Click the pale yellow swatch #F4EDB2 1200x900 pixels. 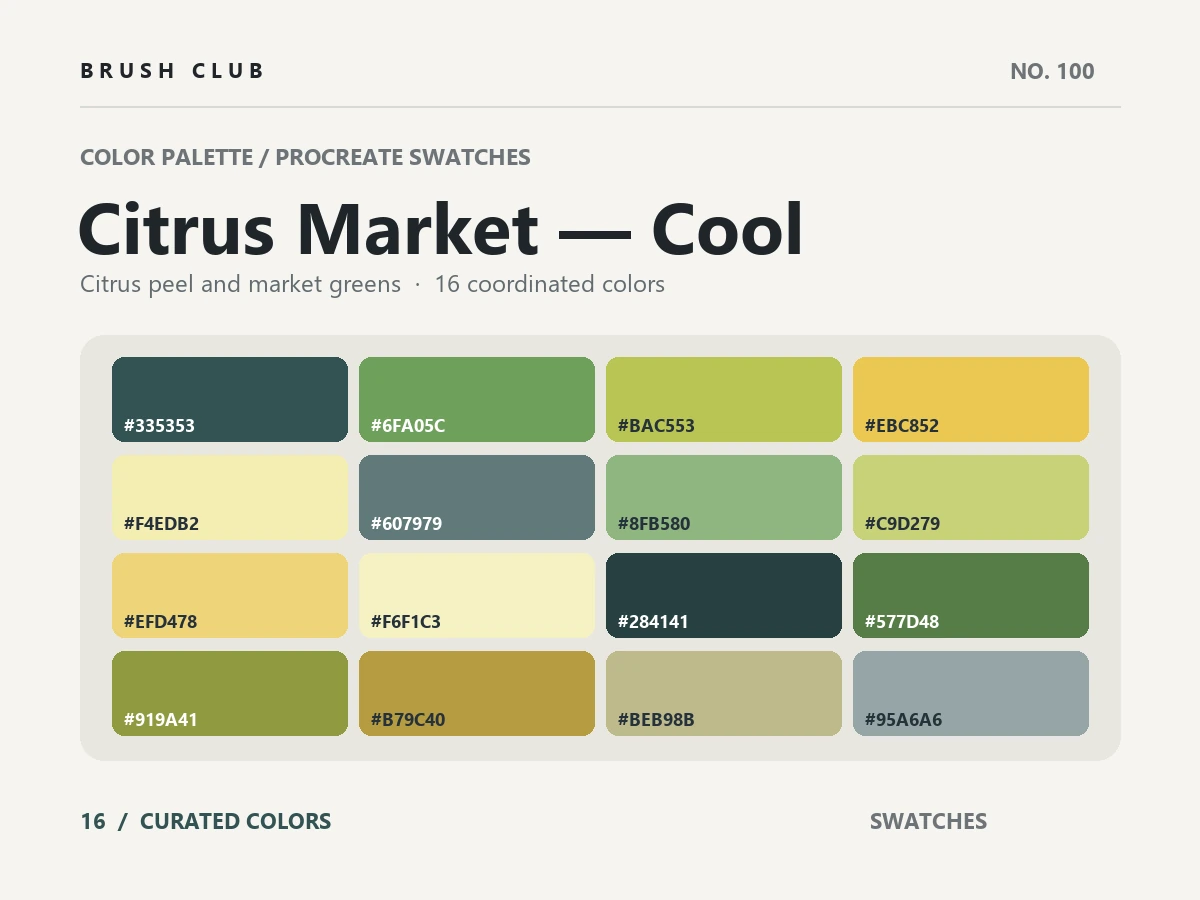(230, 498)
